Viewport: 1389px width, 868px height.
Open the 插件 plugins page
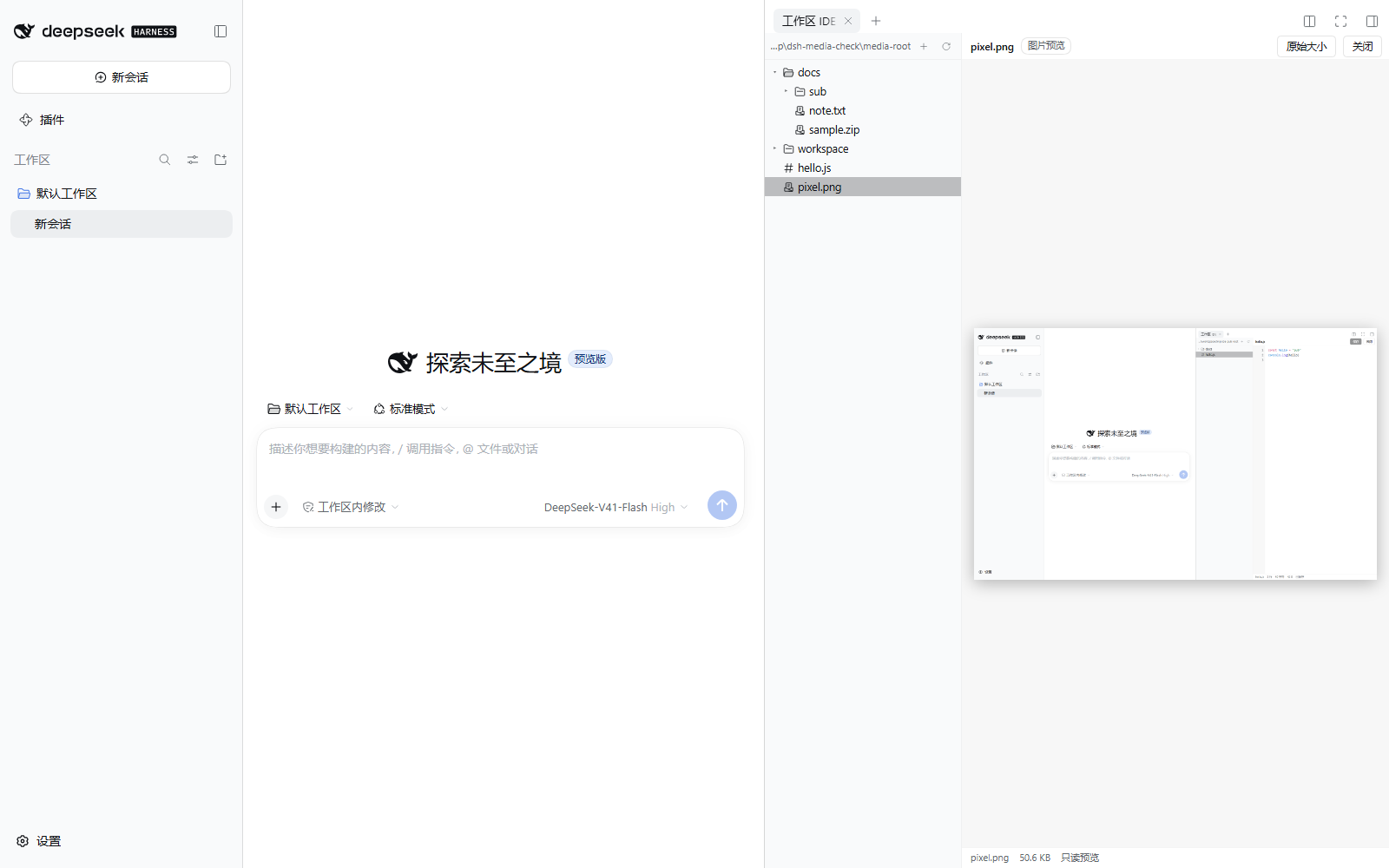pyautogui.click(x=42, y=120)
